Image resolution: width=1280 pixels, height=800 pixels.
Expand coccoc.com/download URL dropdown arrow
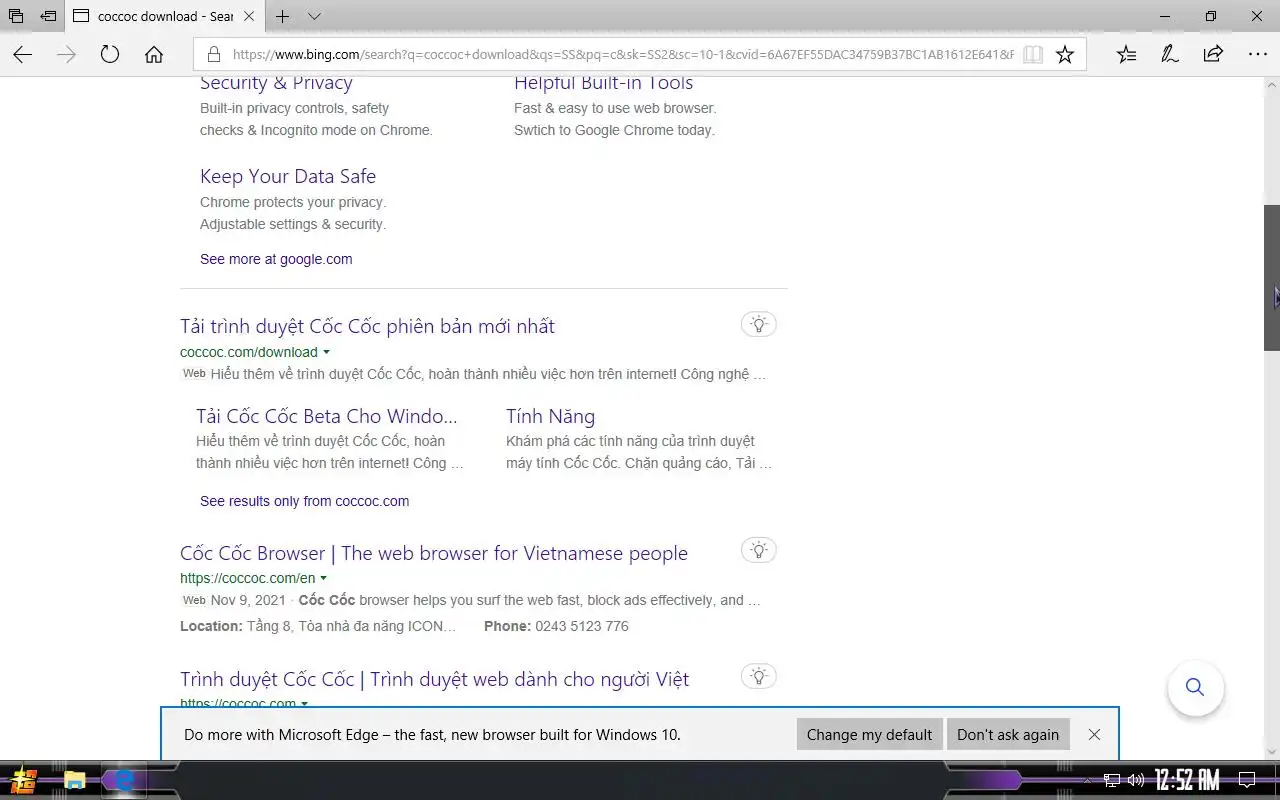coord(326,352)
